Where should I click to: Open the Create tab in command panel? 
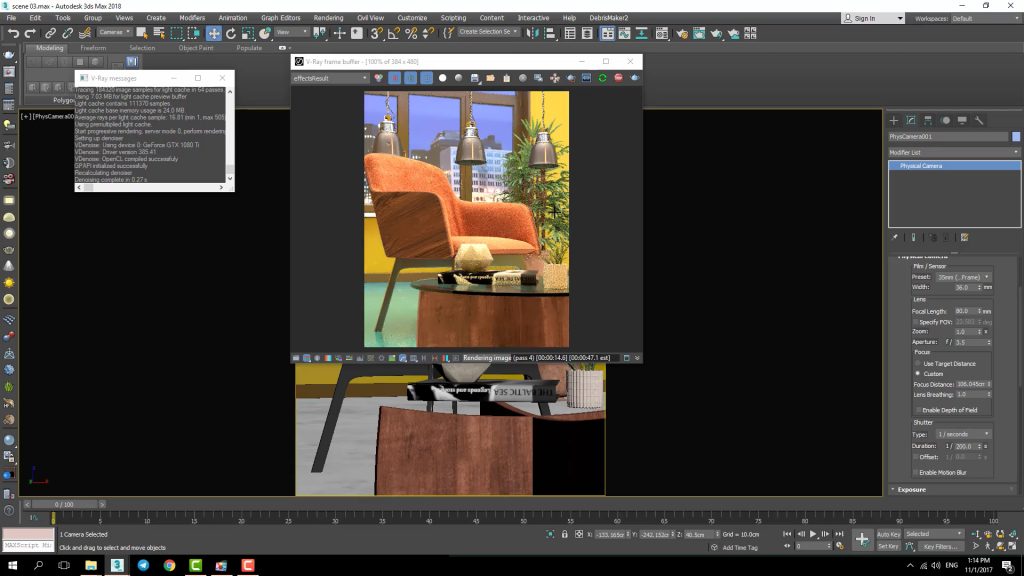(x=894, y=121)
